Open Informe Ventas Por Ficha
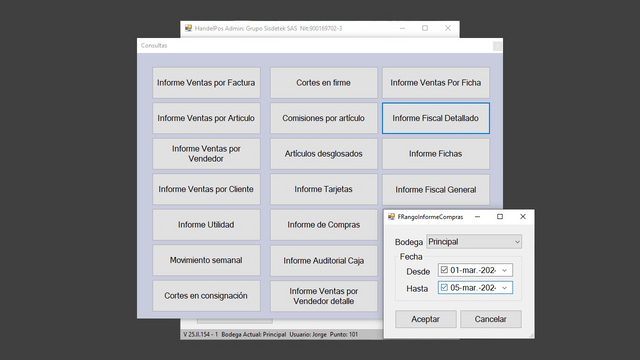This screenshot has height=360, width=640. [436, 83]
